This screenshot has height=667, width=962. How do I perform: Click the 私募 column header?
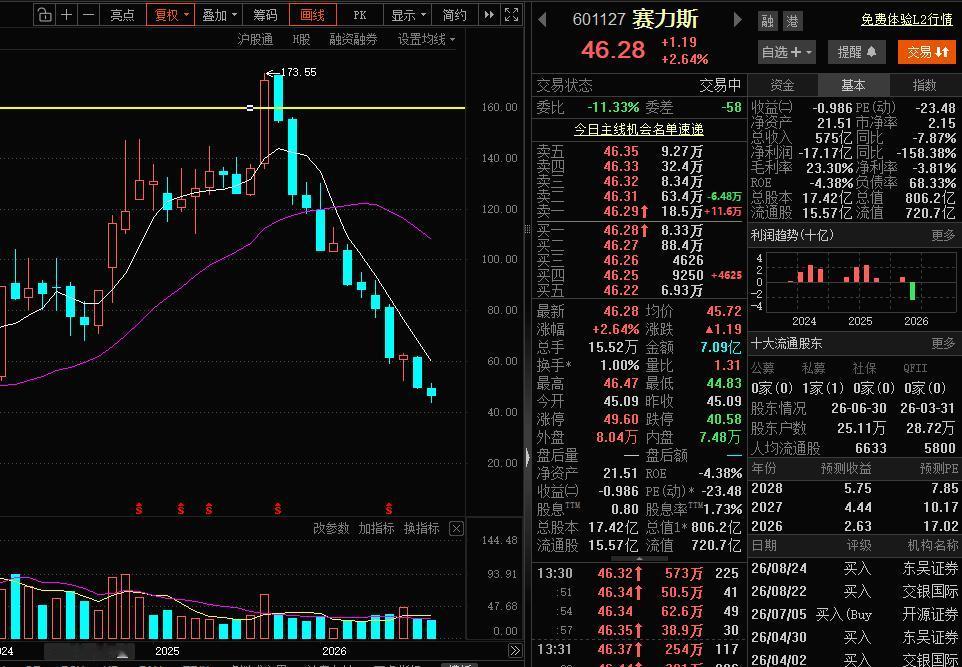pos(814,368)
